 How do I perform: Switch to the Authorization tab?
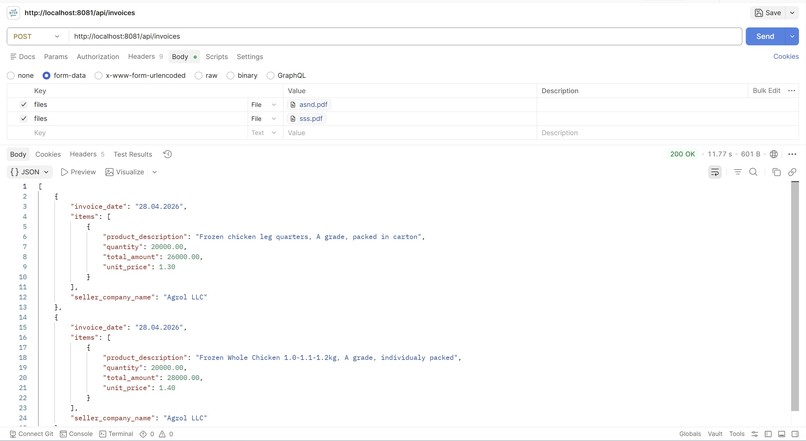[x=98, y=57]
